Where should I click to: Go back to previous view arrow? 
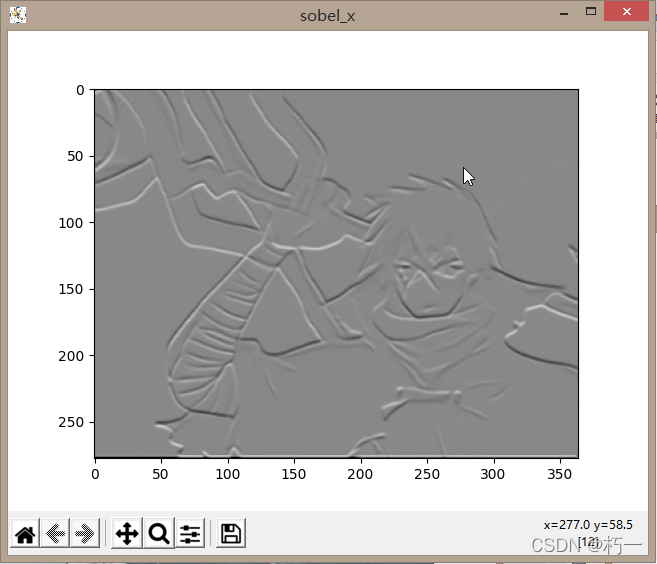55,534
